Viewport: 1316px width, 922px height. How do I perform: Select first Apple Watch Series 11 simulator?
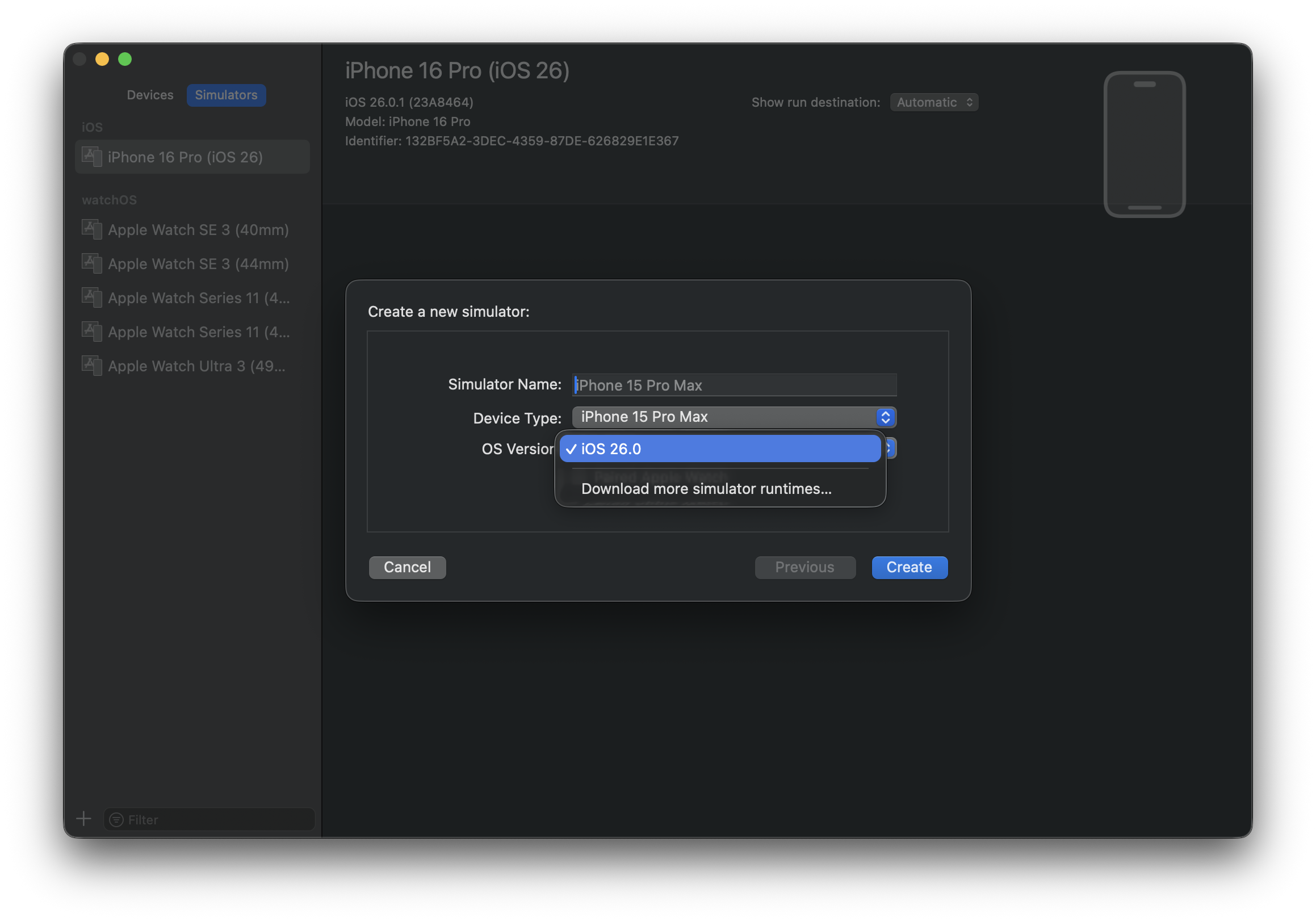[198, 298]
